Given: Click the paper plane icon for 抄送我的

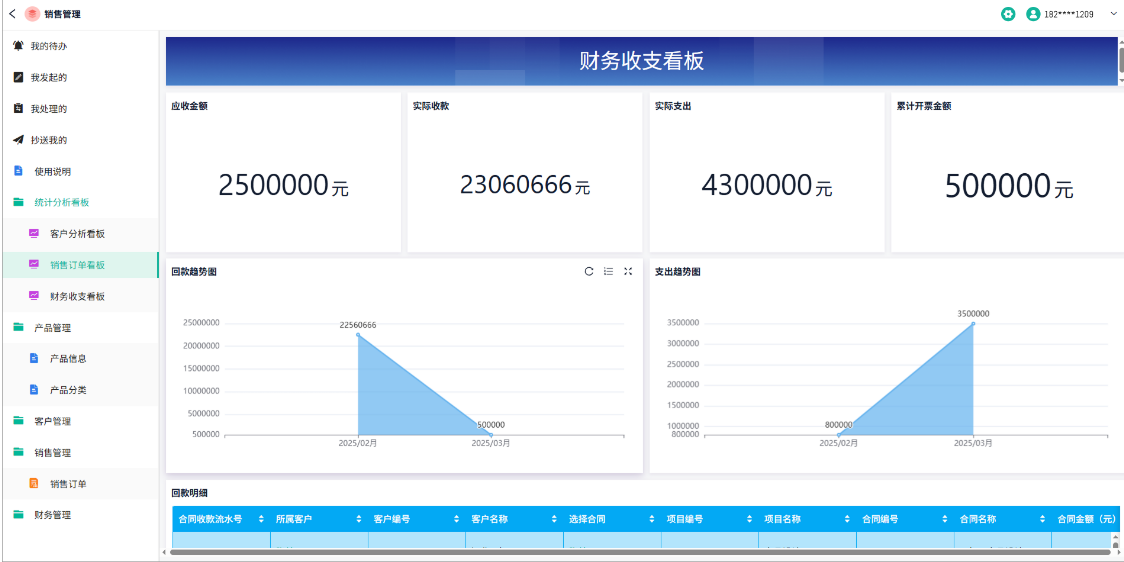Looking at the screenshot, I should coord(19,140).
